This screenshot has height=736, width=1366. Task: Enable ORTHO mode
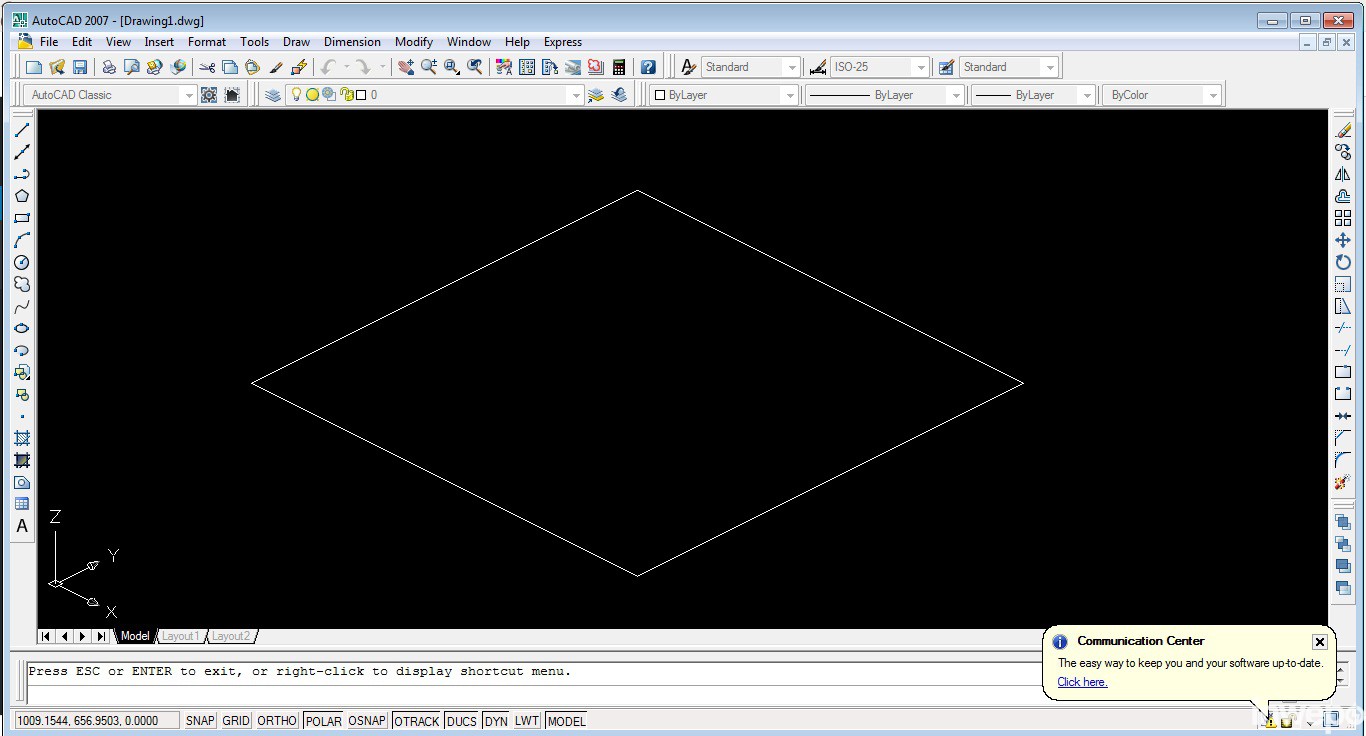click(x=277, y=721)
